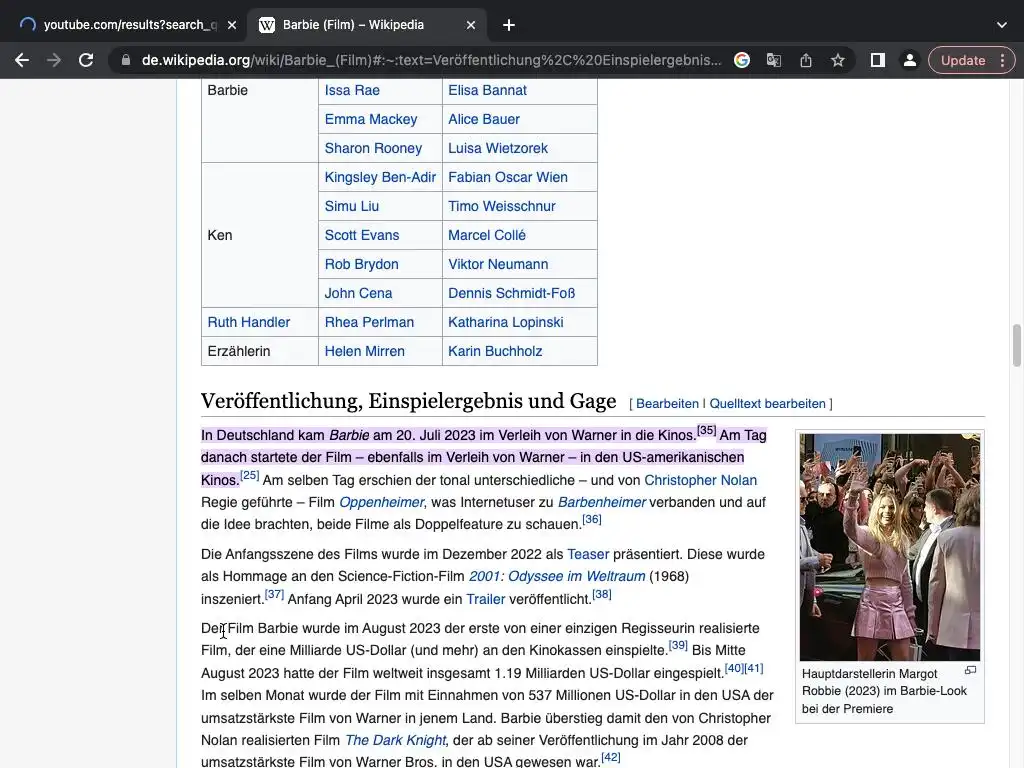Open the John Cena link
1024x768 pixels.
pyautogui.click(x=358, y=293)
